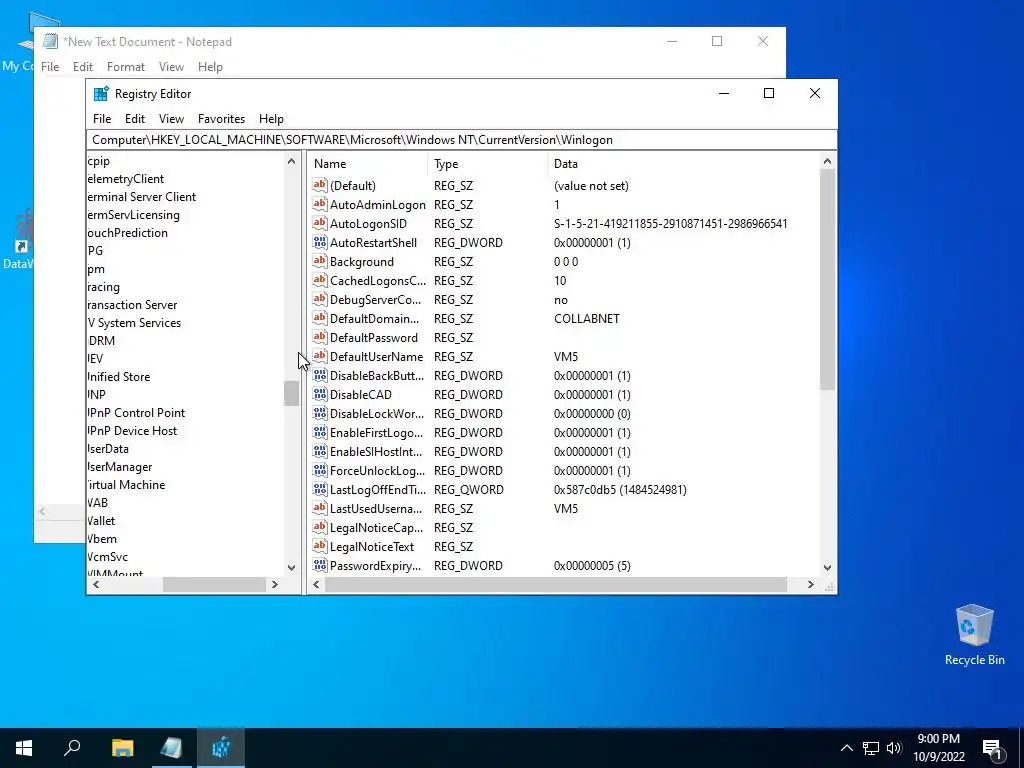1024x768 pixels.
Task: Select the DisableLockWor... value name
Action: (376, 413)
